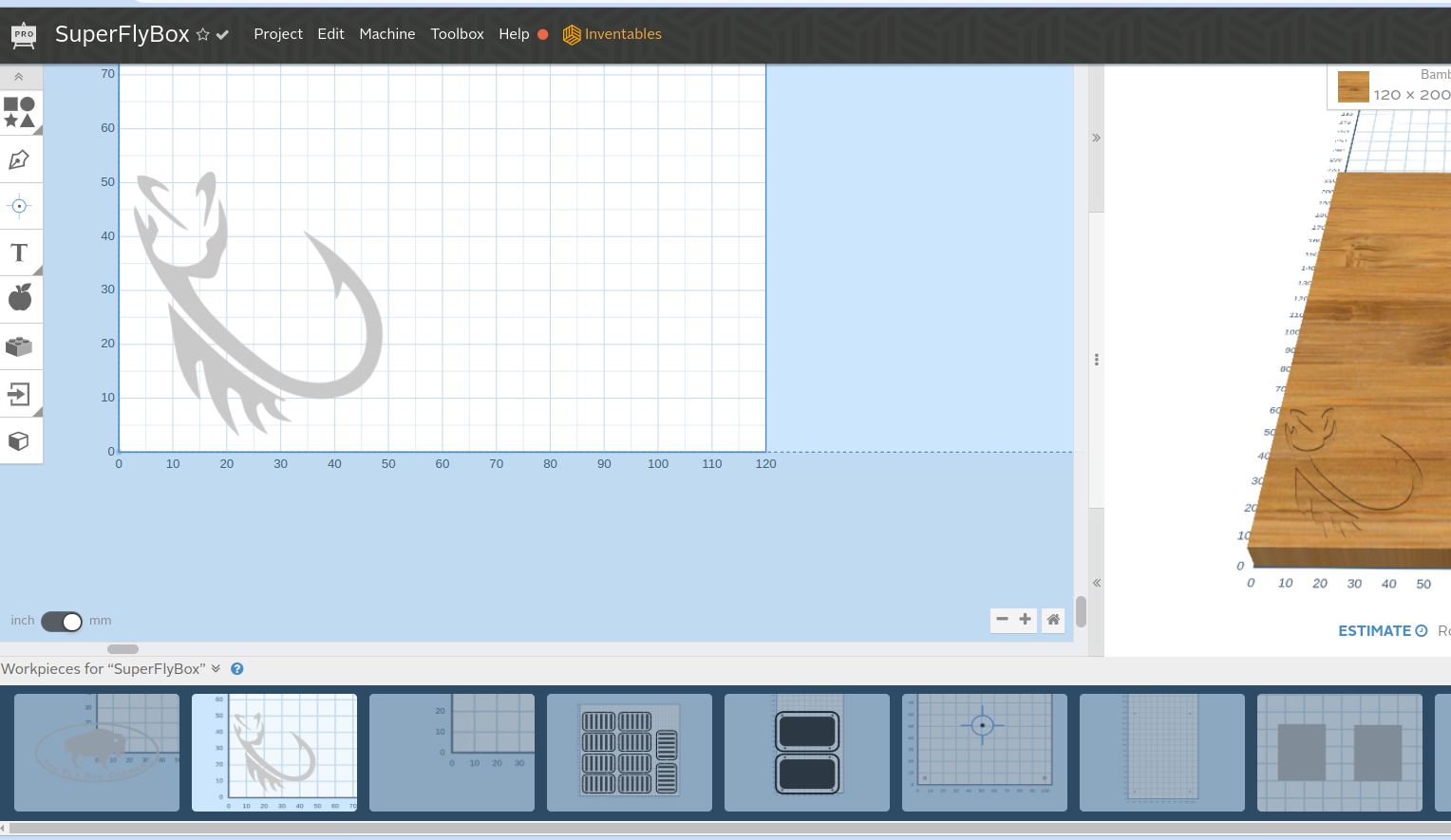Open the Text tool
The width and height of the screenshot is (1451, 840).
click(x=21, y=252)
